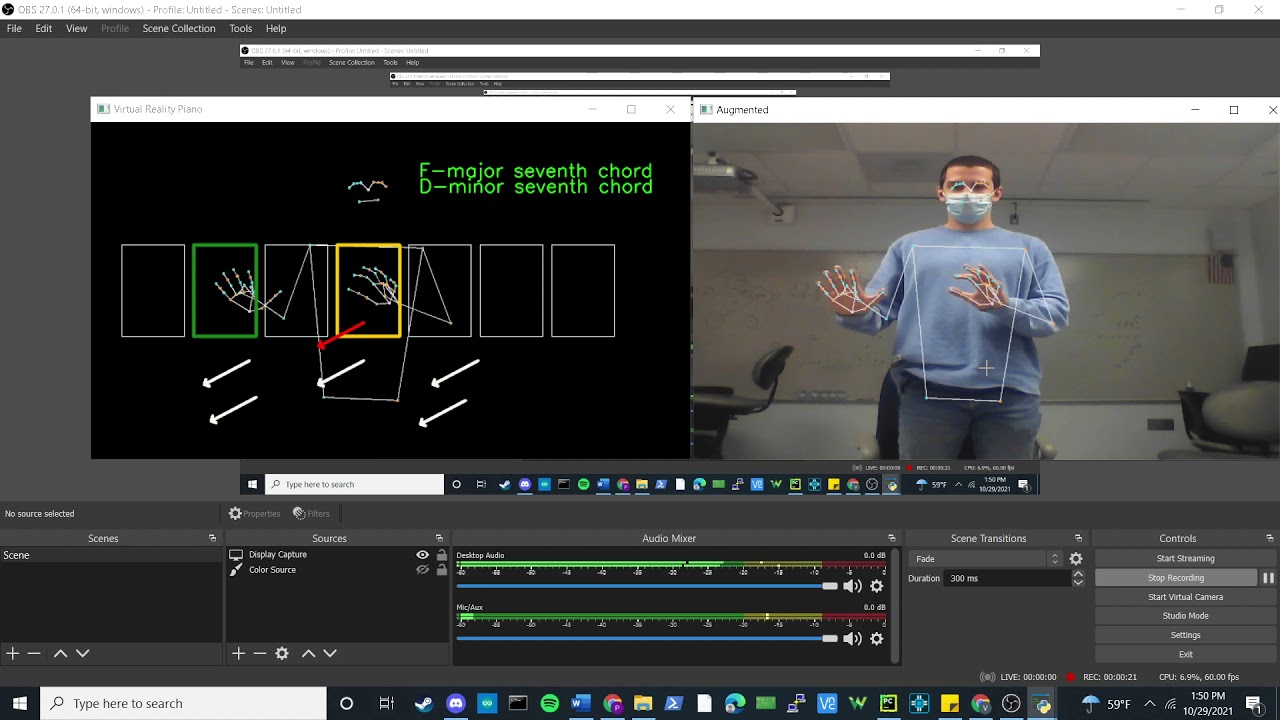Mute the Desktop Audio channel
Image resolution: width=1280 pixels, height=720 pixels.
[852, 586]
